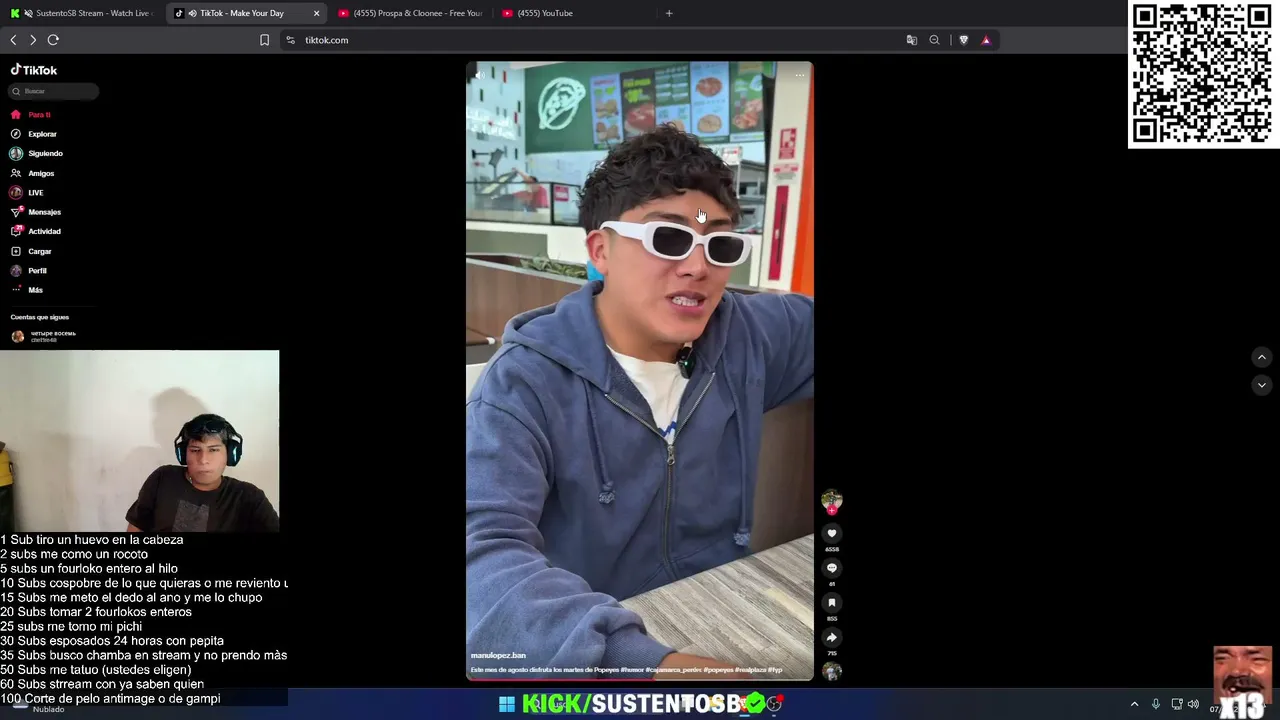Image resolution: width=1280 pixels, height=720 pixels.
Task: Seek on the video progress bar
Action: [639, 679]
